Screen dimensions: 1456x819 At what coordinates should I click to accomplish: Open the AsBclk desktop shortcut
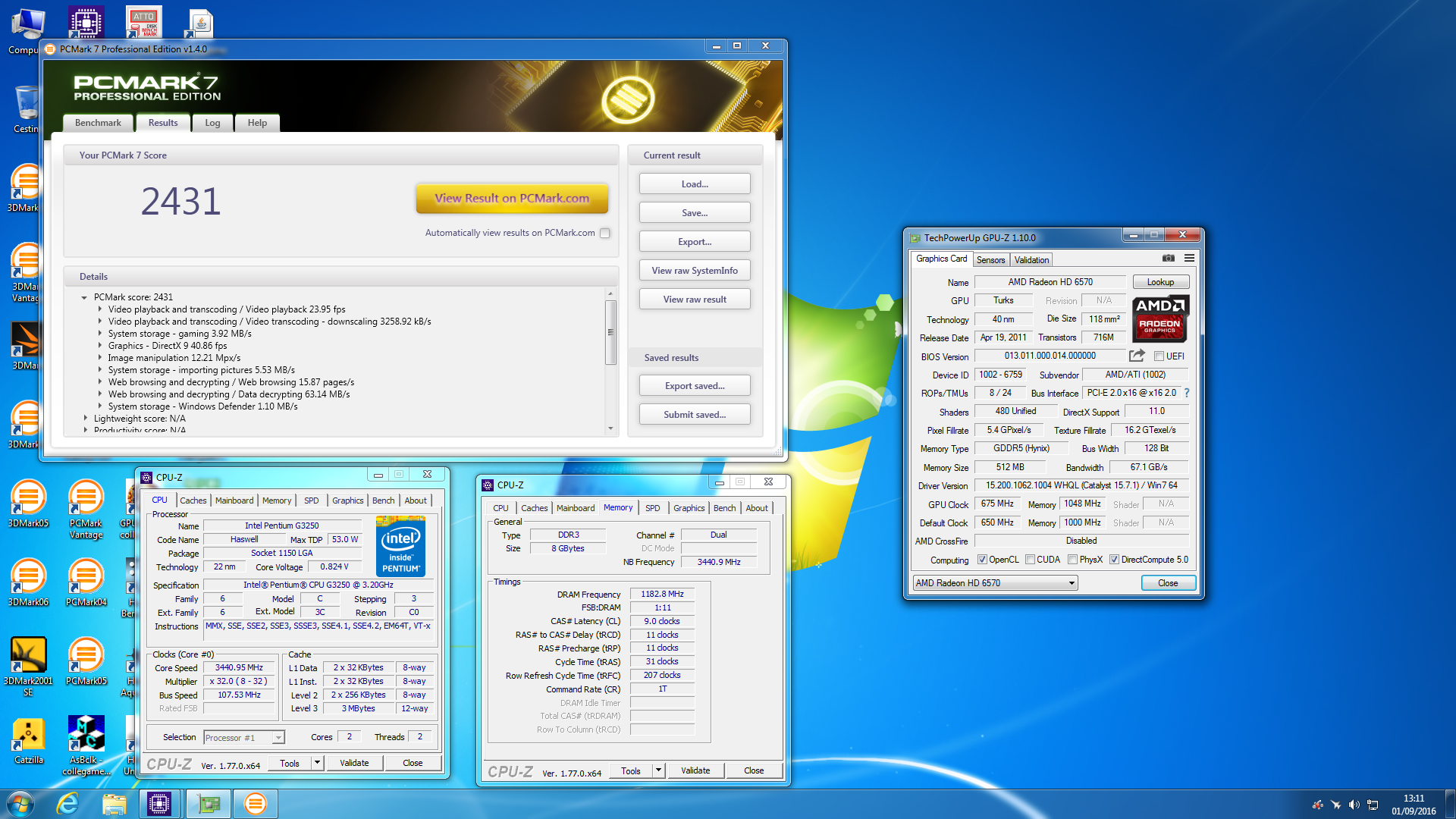(86, 745)
